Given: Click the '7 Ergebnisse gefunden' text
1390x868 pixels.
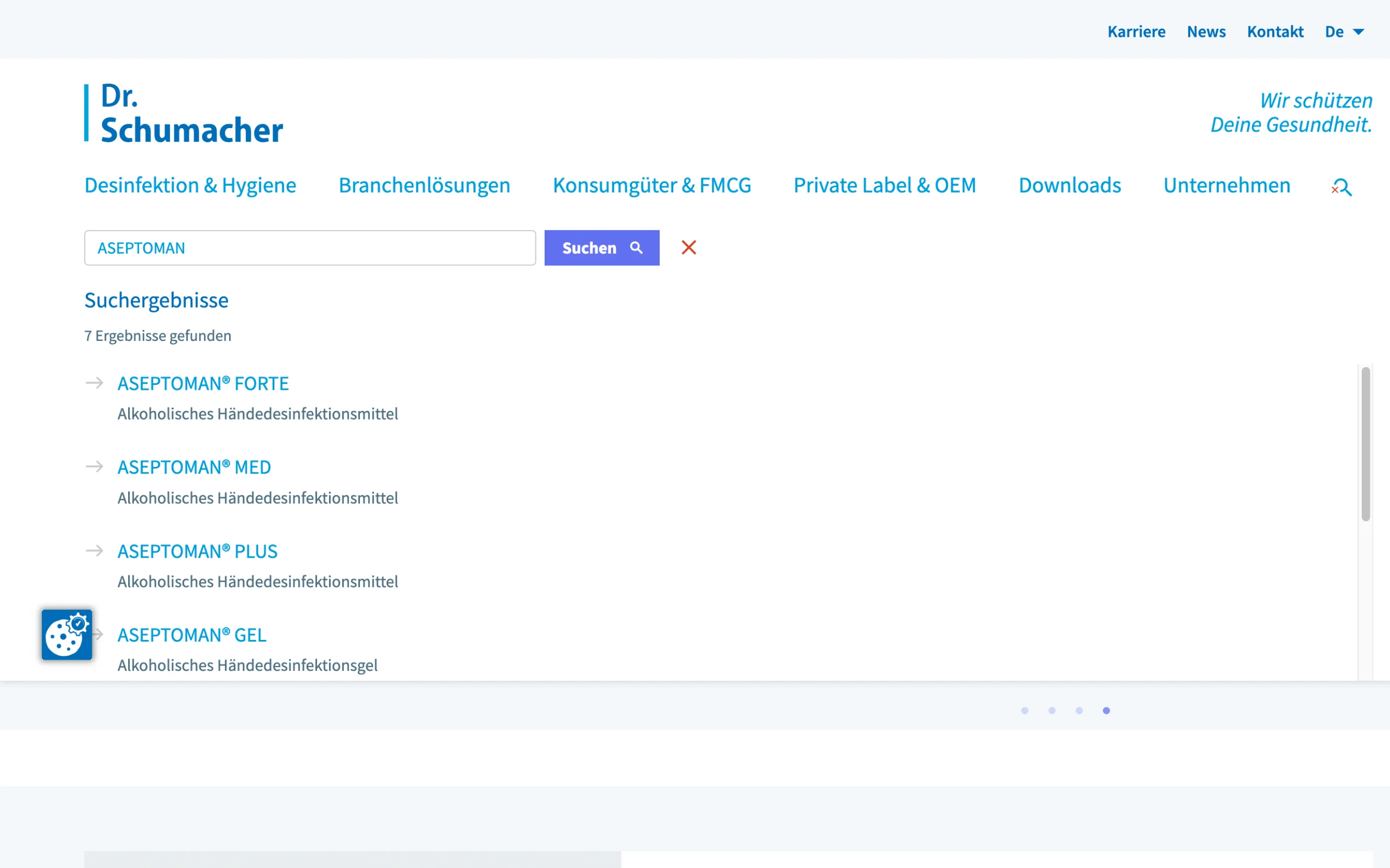Looking at the screenshot, I should point(158,336).
